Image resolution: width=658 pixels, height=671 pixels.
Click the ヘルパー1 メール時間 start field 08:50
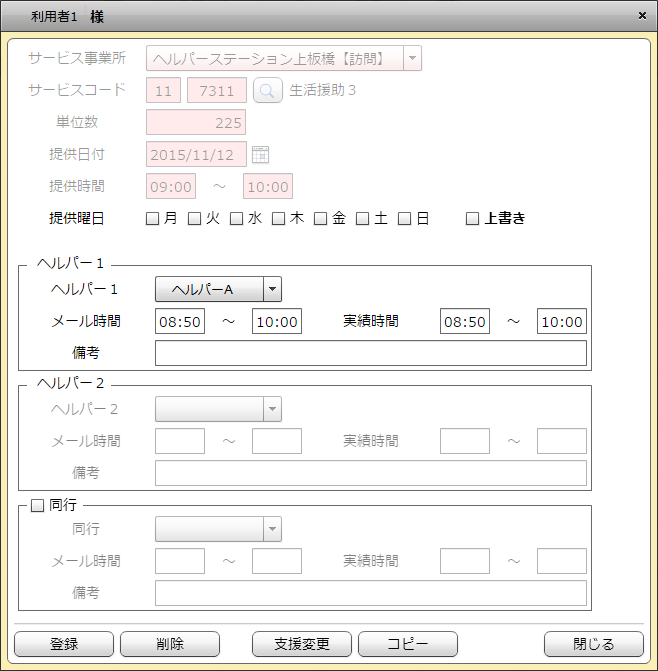[x=180, y=321]
